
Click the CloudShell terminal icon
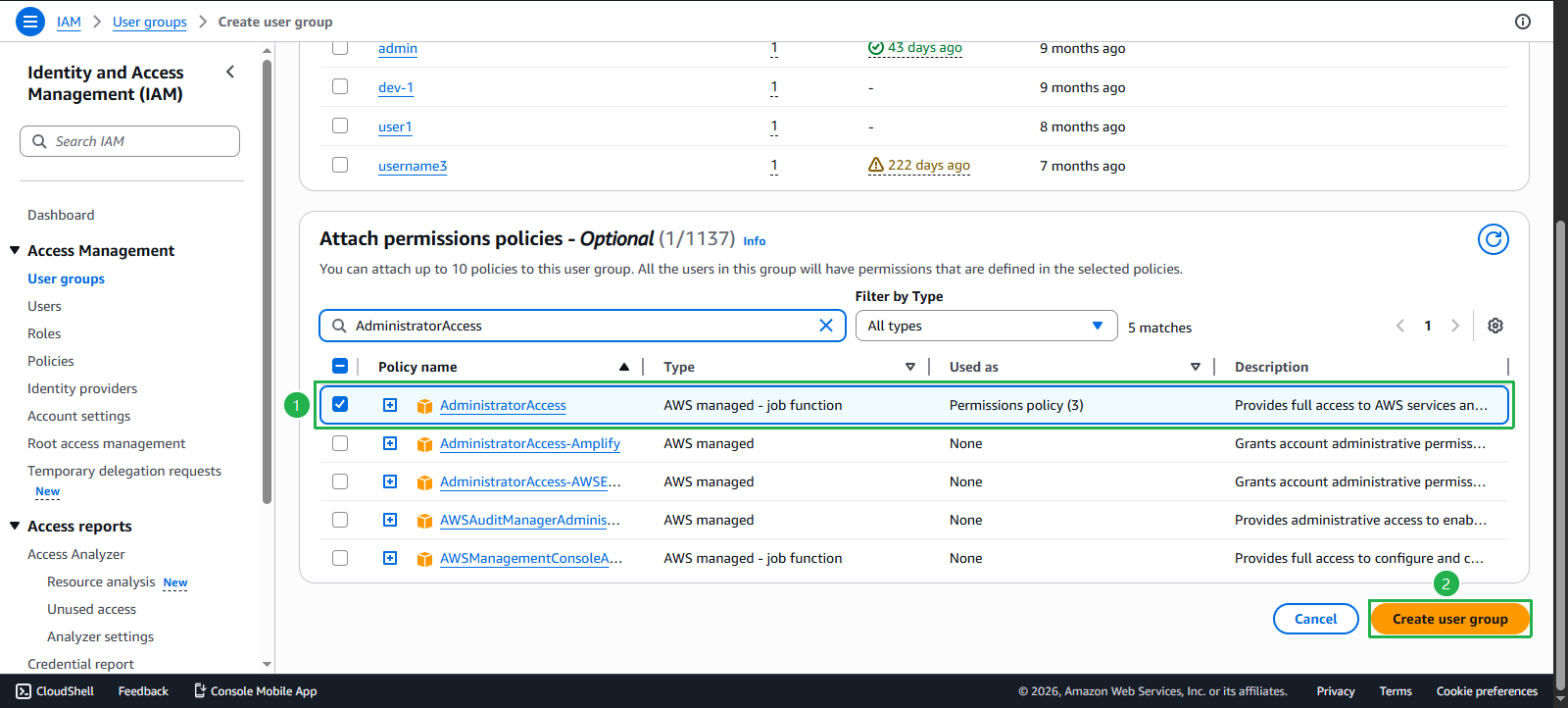(24, 691)
